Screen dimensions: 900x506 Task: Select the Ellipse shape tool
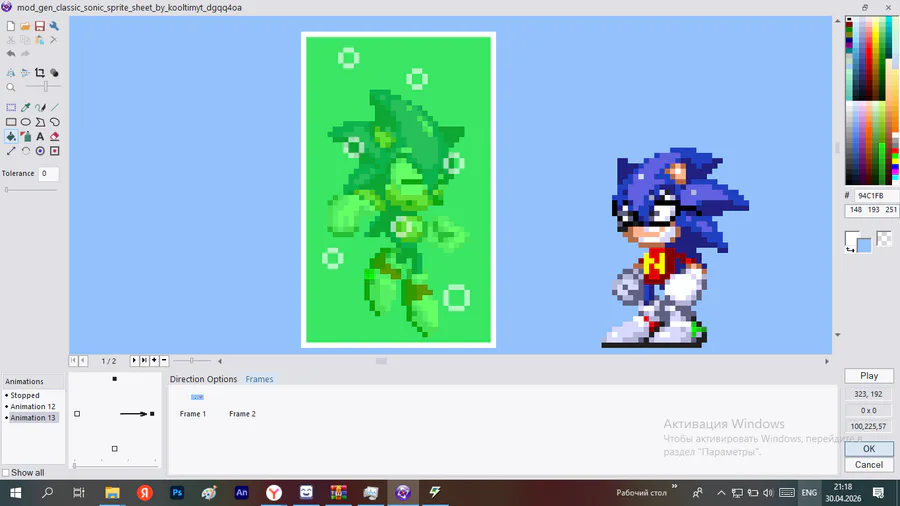coord(25,122)
